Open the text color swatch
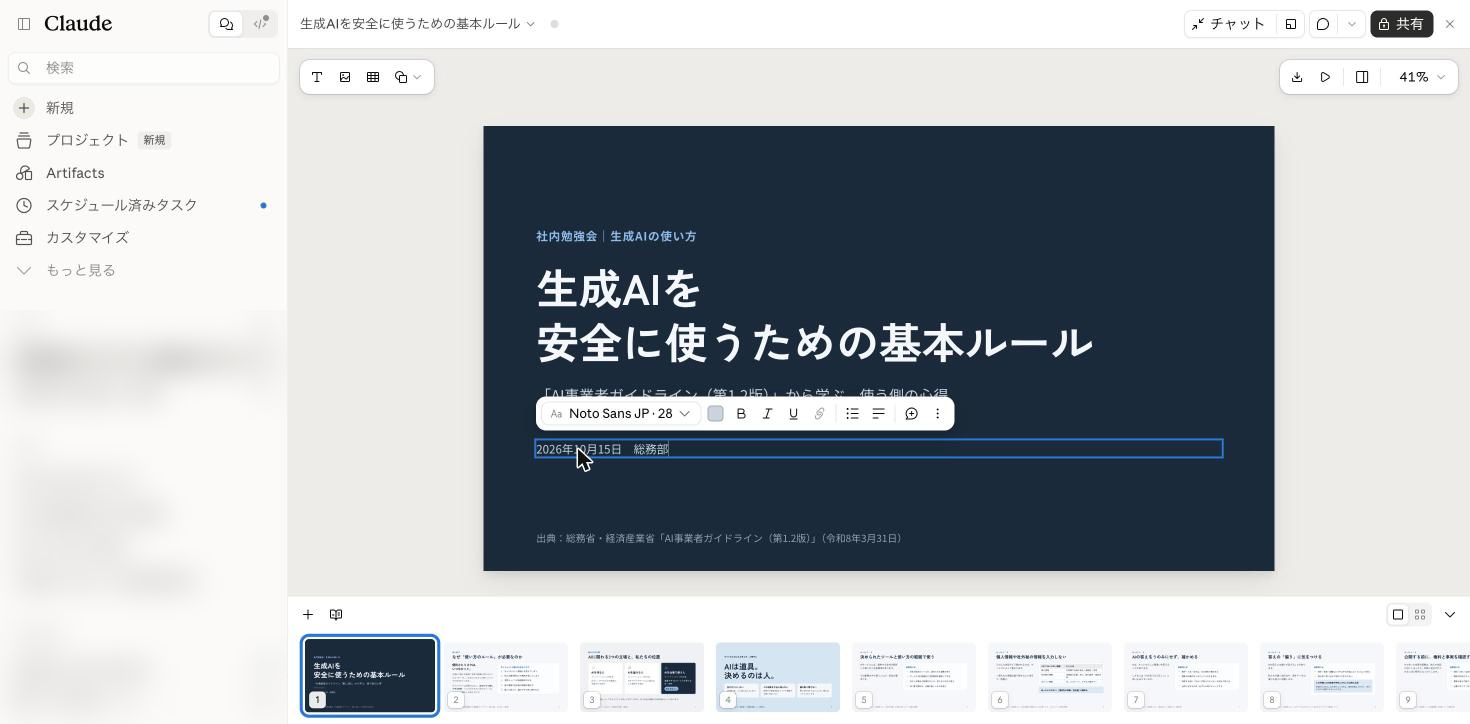Viewport: 1470px width, 724px height. tap(715, 414)
